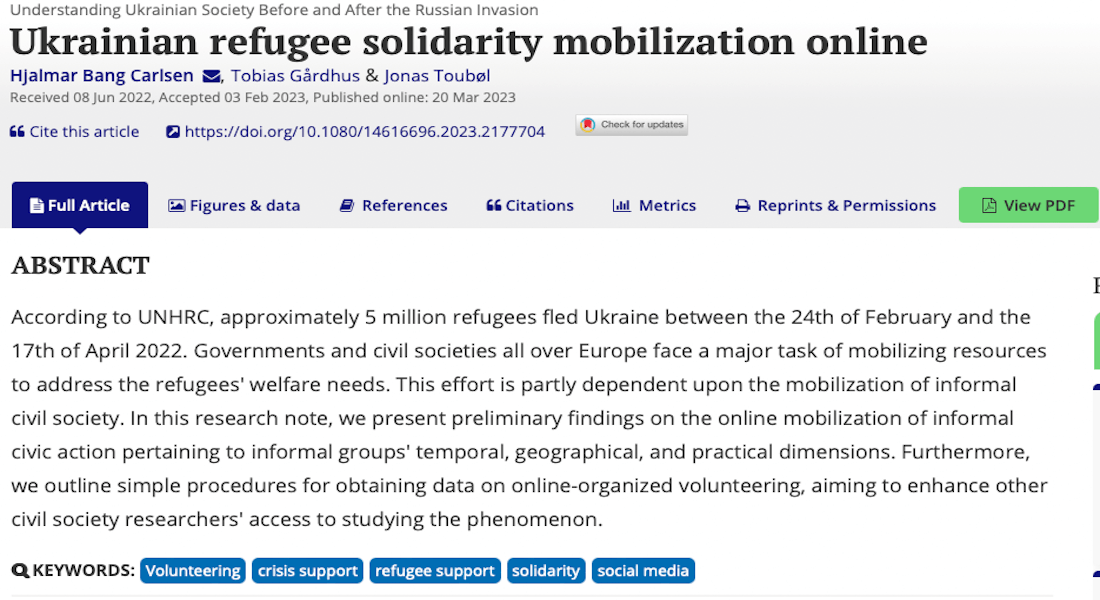Image resolution: width=1100 pixels, height=600 pixels.
Task: Select the Volunteering keyword tag
Action: pos(193,571)
